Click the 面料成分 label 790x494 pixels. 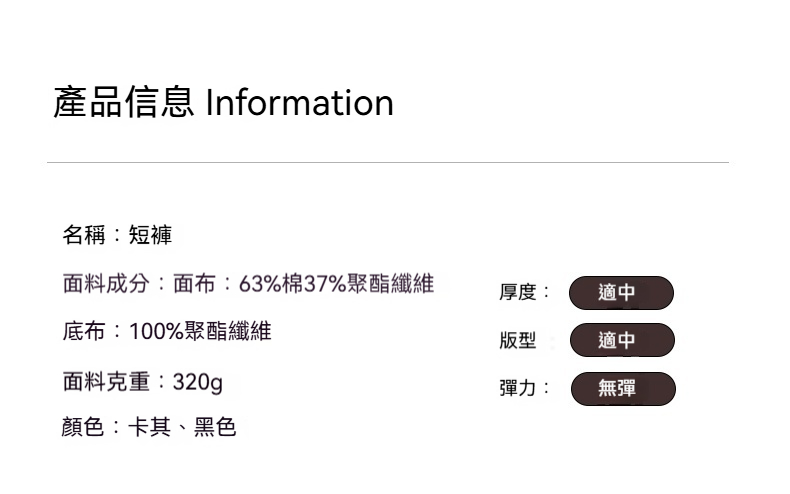click(106, 284)
